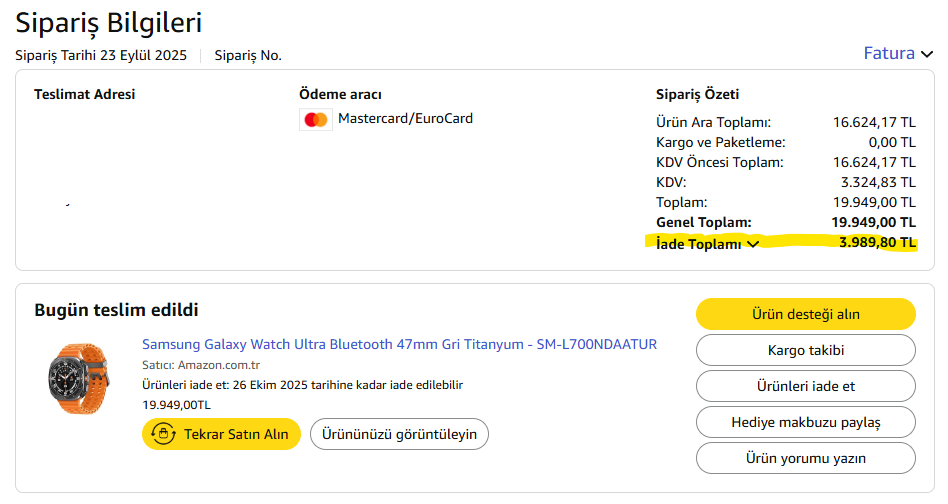
Task: Write a review via Ürün yorumu yazın
Action: [805, 458]
